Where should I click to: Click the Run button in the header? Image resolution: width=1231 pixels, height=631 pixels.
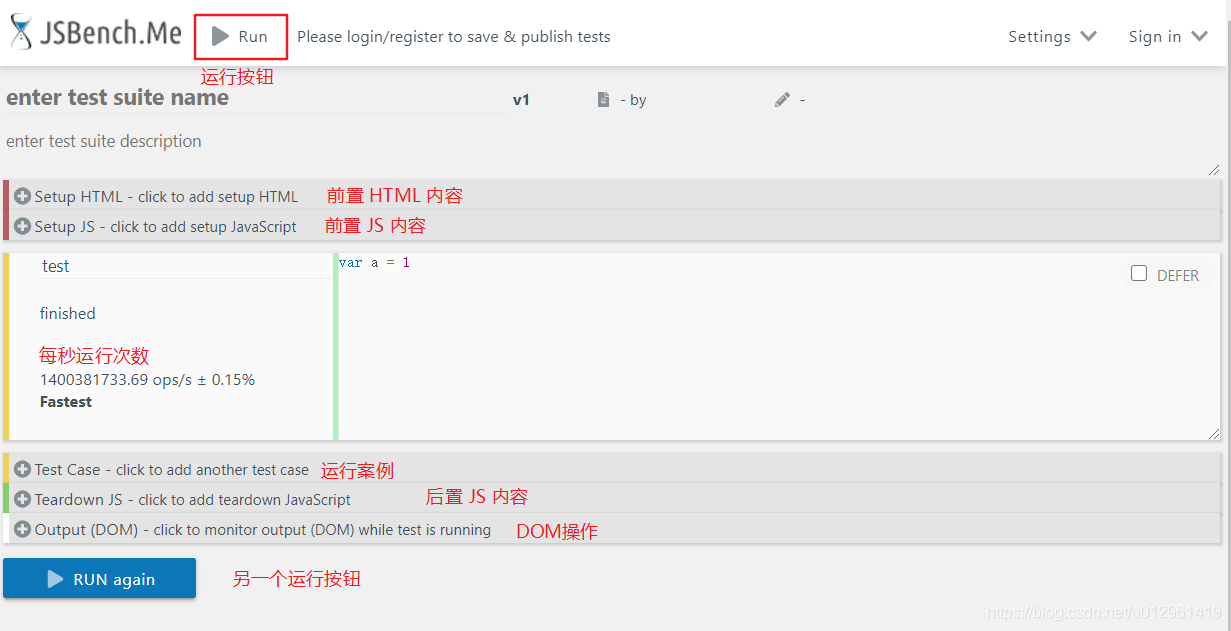[239, 36]
